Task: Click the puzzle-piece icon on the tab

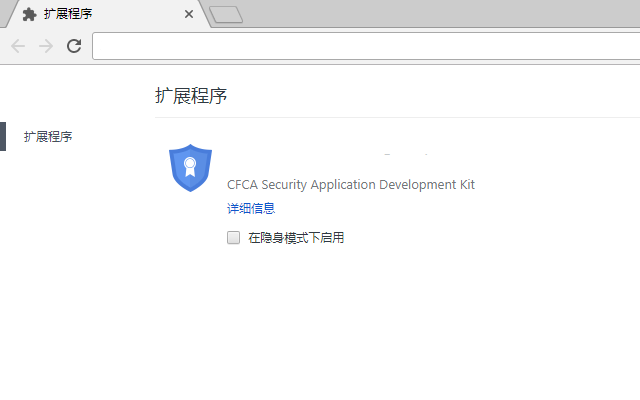Action: 29,14
